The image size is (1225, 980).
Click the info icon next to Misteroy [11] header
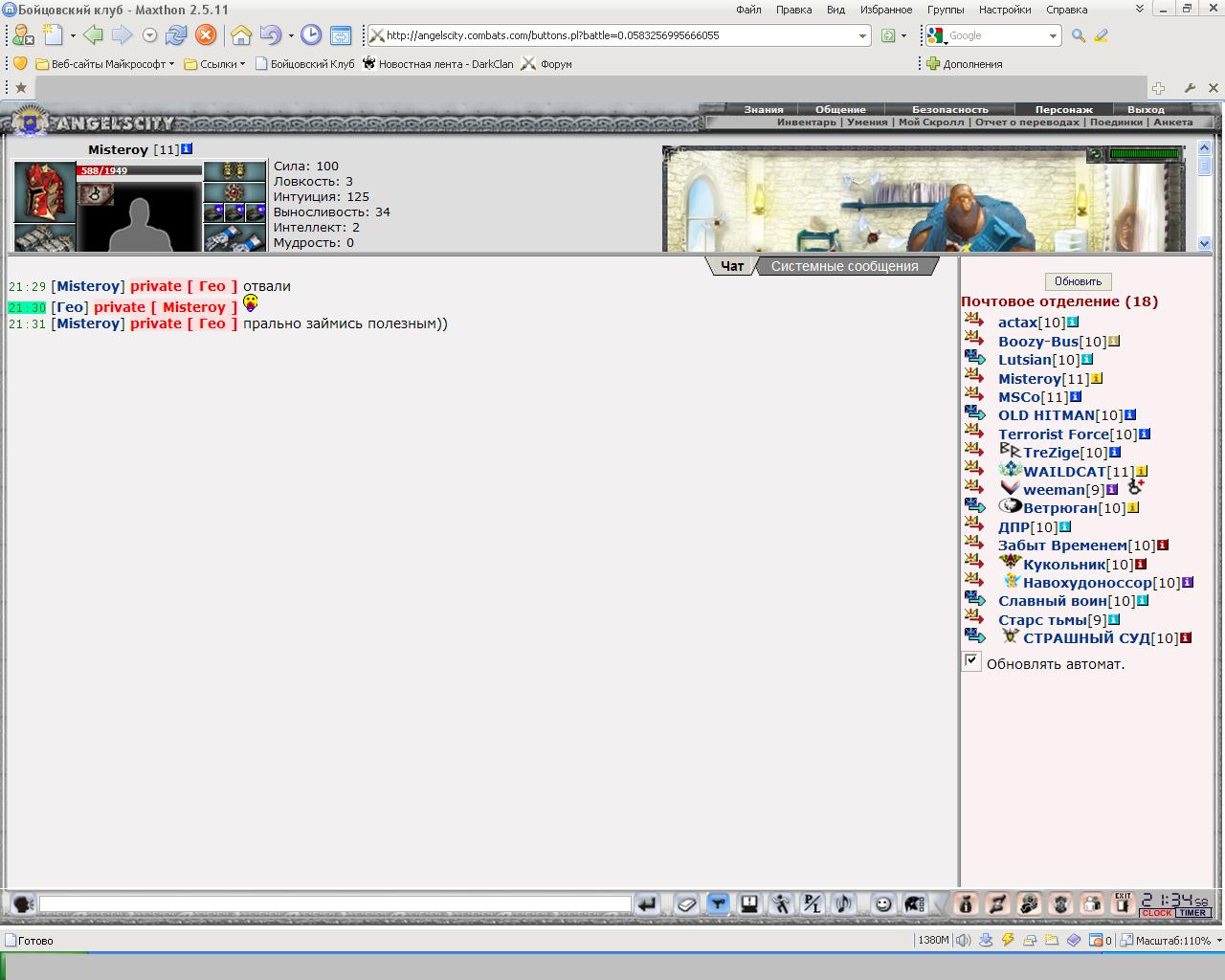tap(187, 149)
